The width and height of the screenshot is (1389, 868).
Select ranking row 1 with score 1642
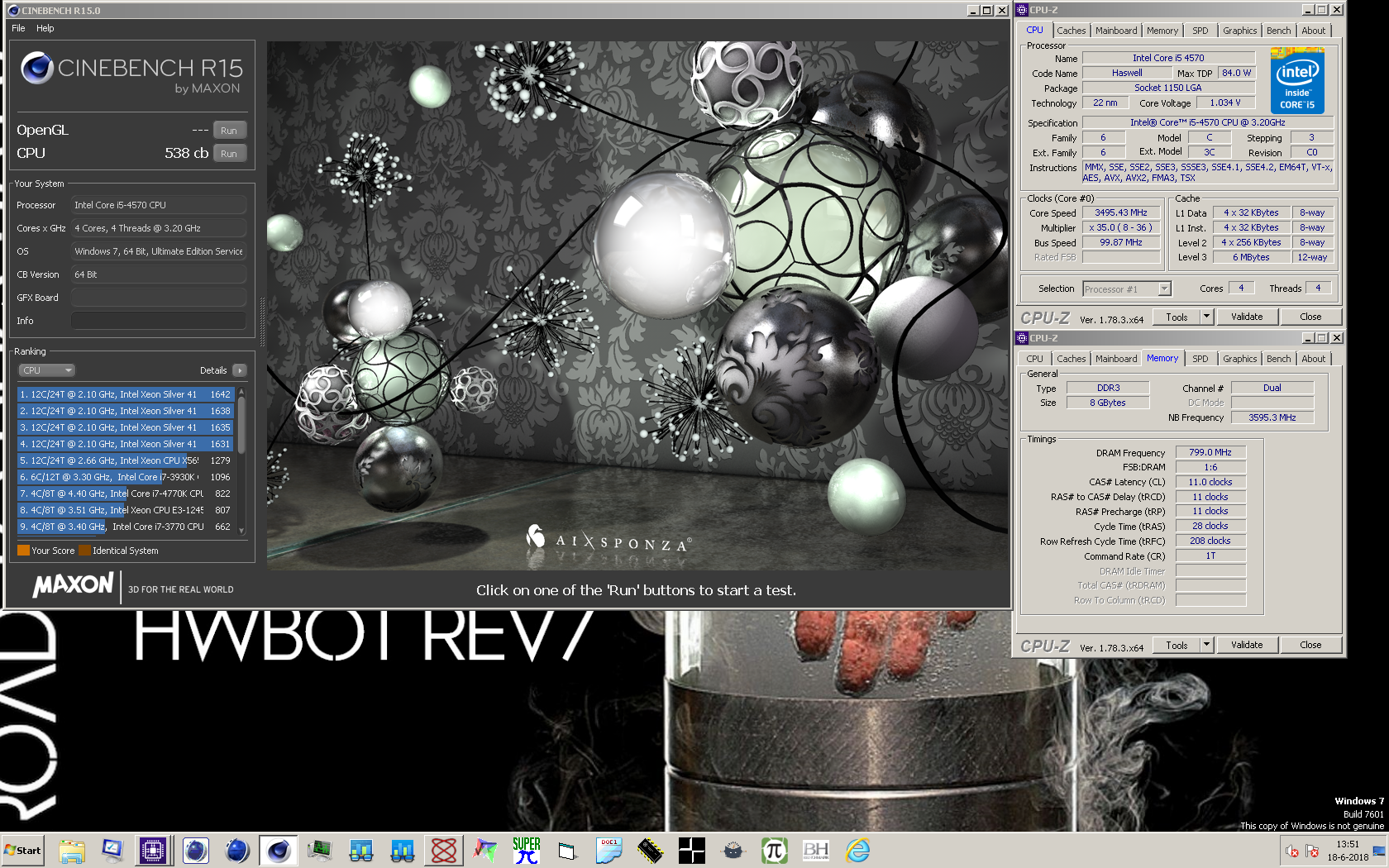126,394
